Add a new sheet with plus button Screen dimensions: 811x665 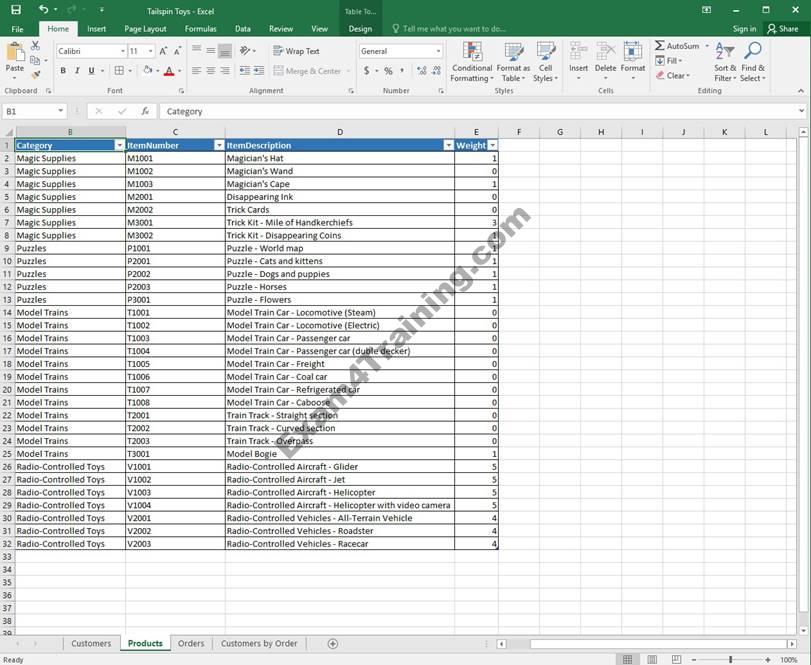333,643
